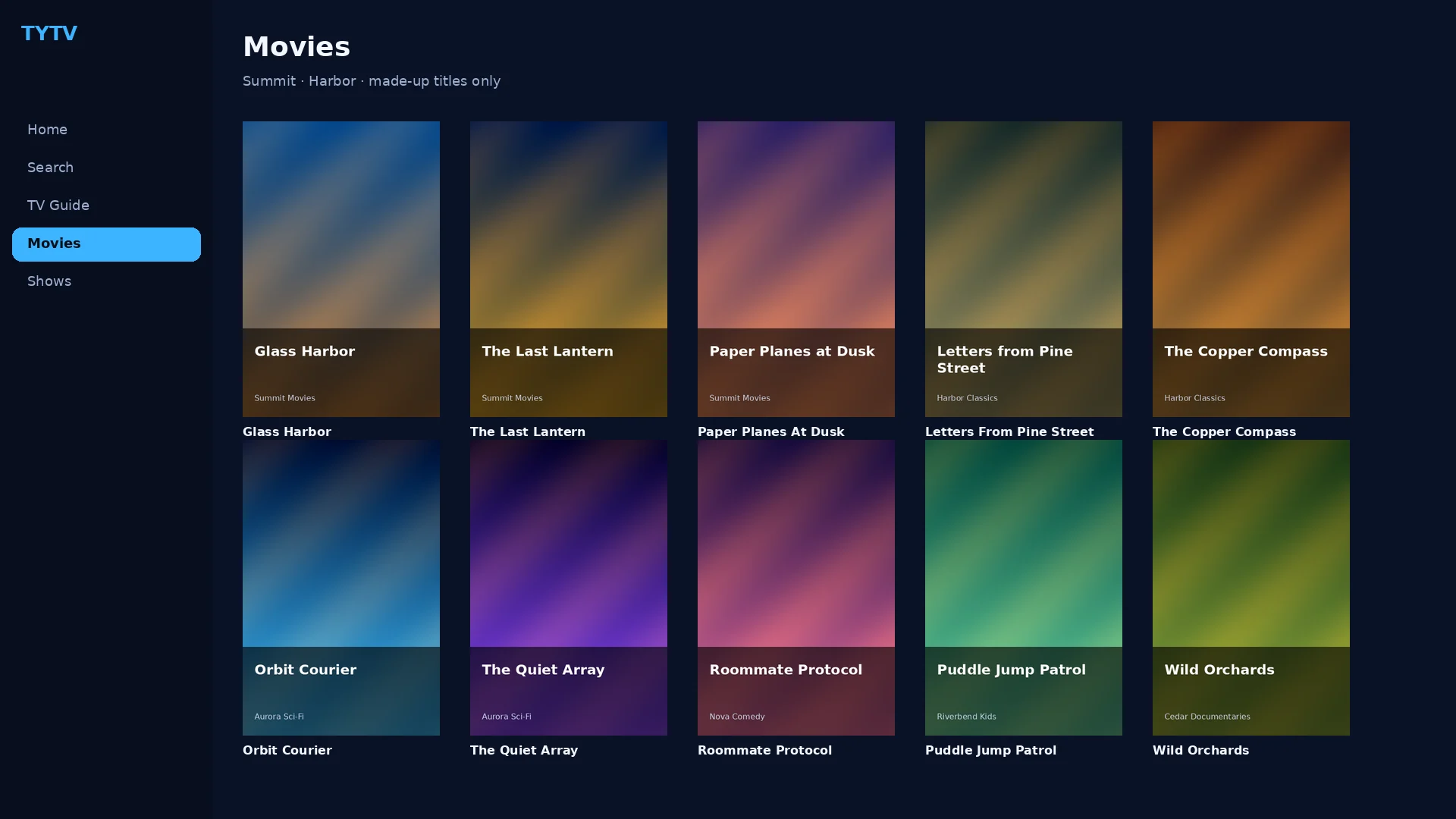Click The Last Lantern caption text
1456x819 pixels.
click(x=528, y=431)
